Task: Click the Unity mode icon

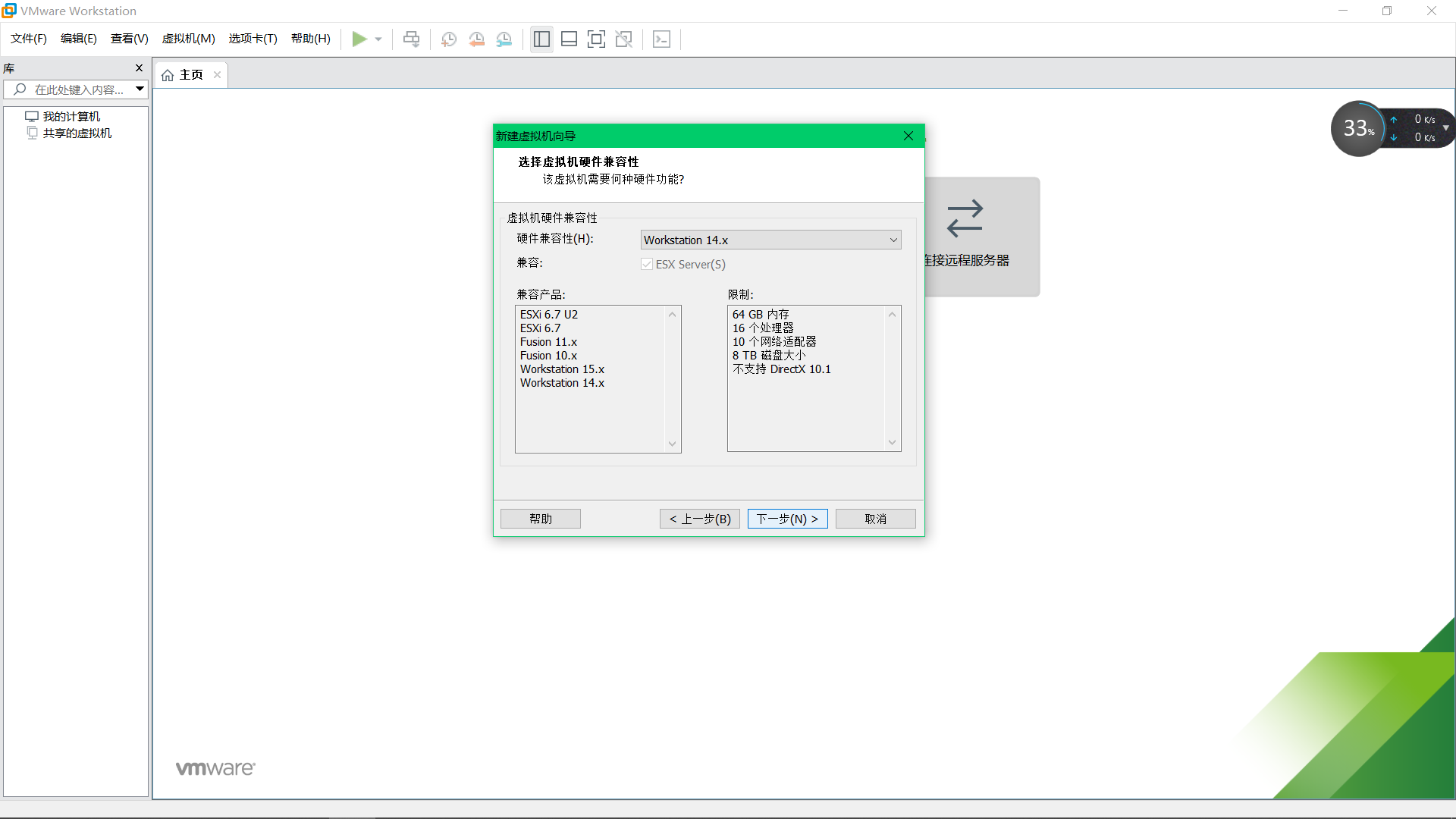Action: [624, 39]
